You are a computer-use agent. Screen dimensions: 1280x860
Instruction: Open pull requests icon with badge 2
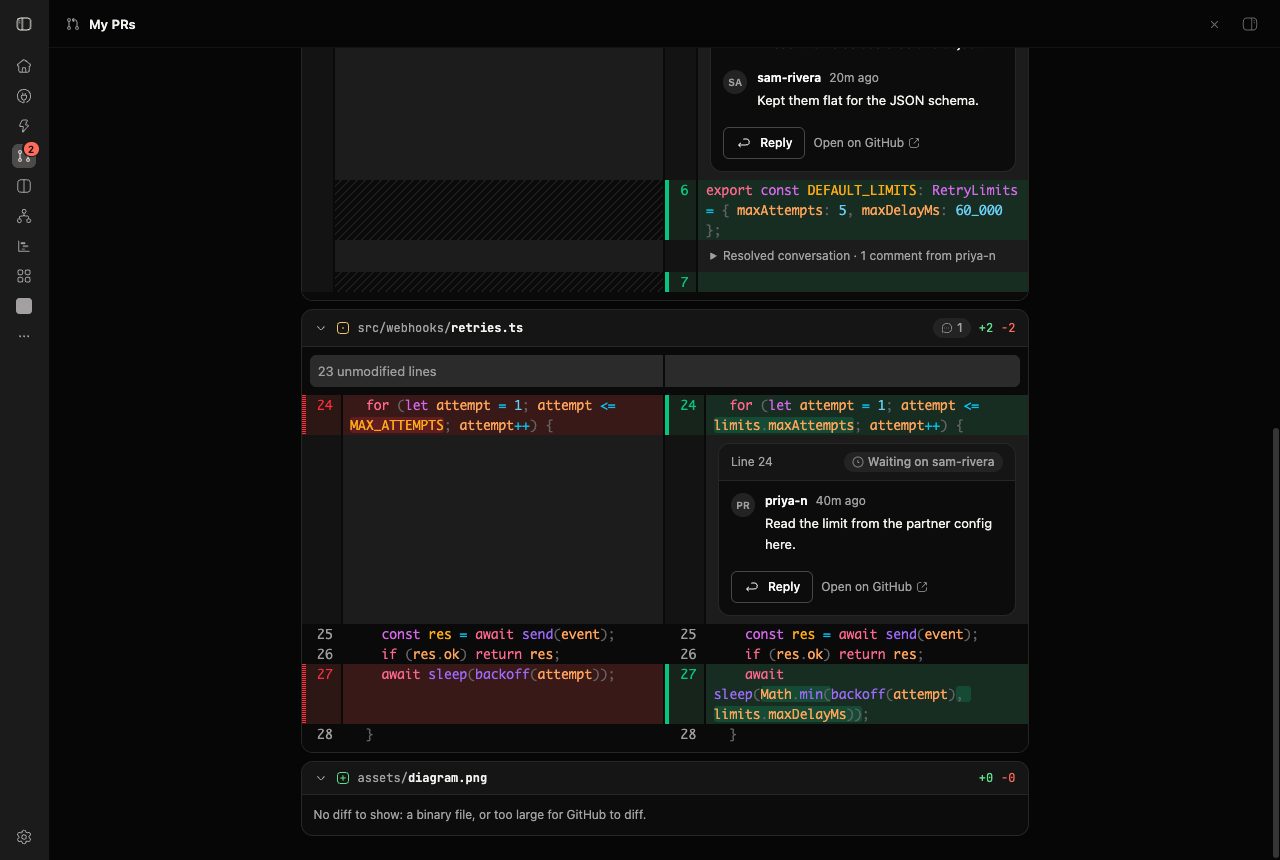click(24, 155)
